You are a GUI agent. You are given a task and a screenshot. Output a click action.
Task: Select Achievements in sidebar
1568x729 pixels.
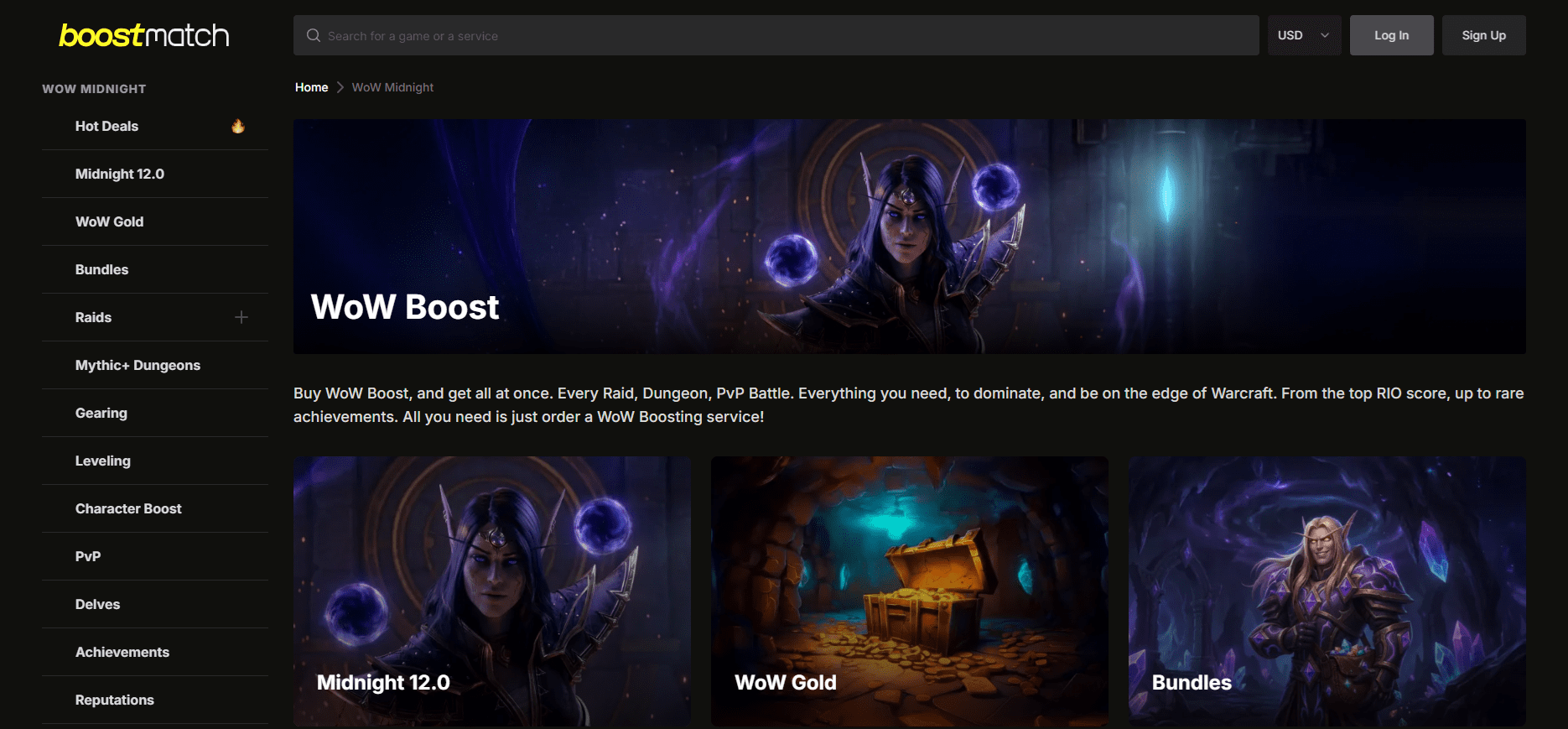(122, 652)
